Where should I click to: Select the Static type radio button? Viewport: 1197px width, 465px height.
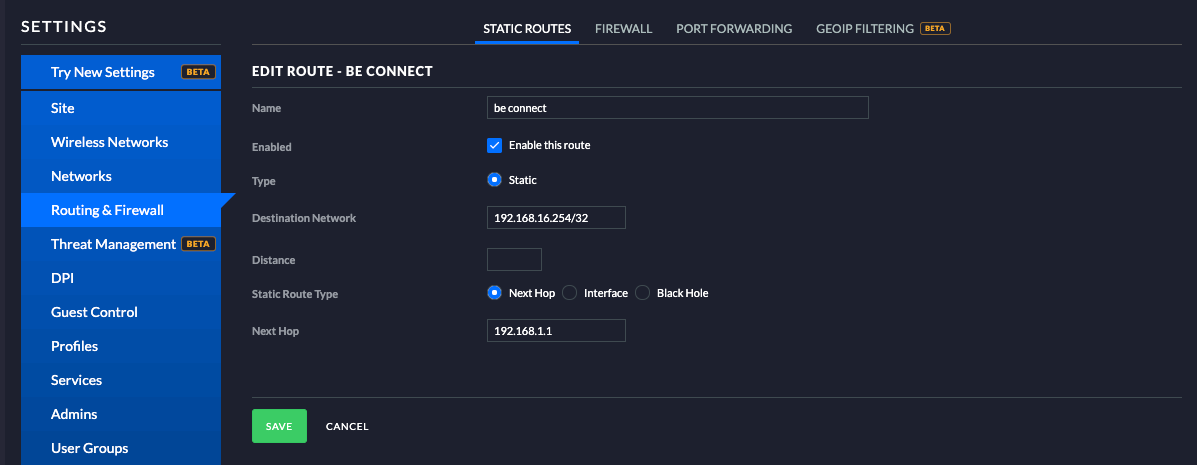pyautogui.click(x=494, y=180)
